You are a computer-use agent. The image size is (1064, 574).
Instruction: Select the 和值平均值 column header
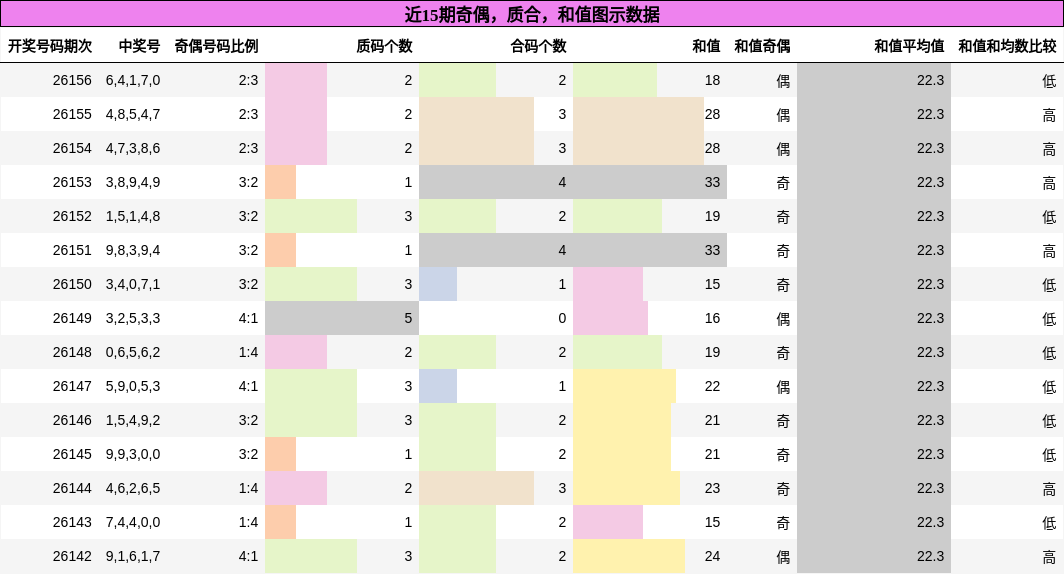click(x=909, y=46)
